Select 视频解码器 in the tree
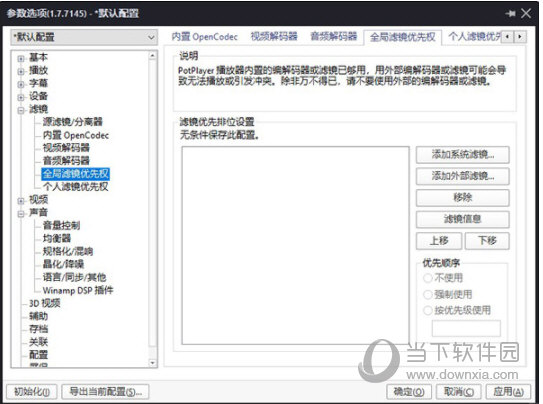 [x=66, y=147]
